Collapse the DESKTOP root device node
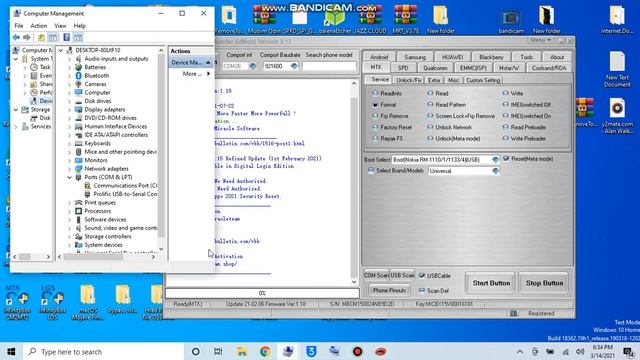640x360 pixels. pos(61,50)
